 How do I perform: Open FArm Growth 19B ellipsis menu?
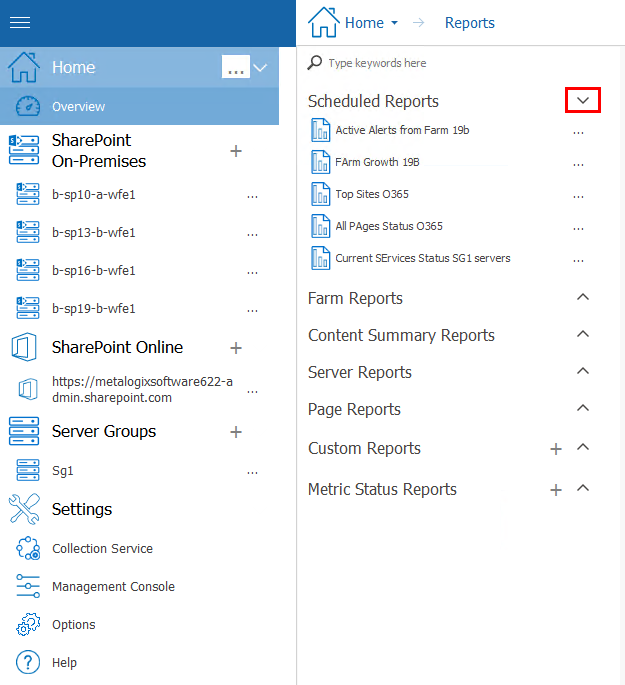click(x=578, y=165)
